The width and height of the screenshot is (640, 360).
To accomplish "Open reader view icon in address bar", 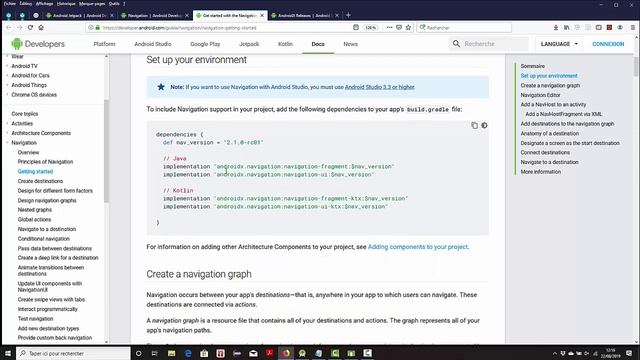I will click(356, 27).
